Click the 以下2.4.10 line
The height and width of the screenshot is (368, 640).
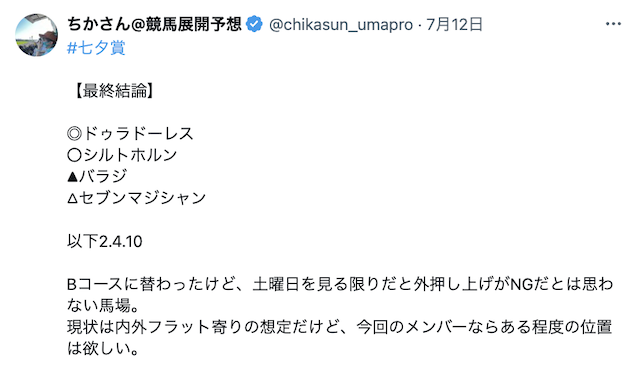104,241
